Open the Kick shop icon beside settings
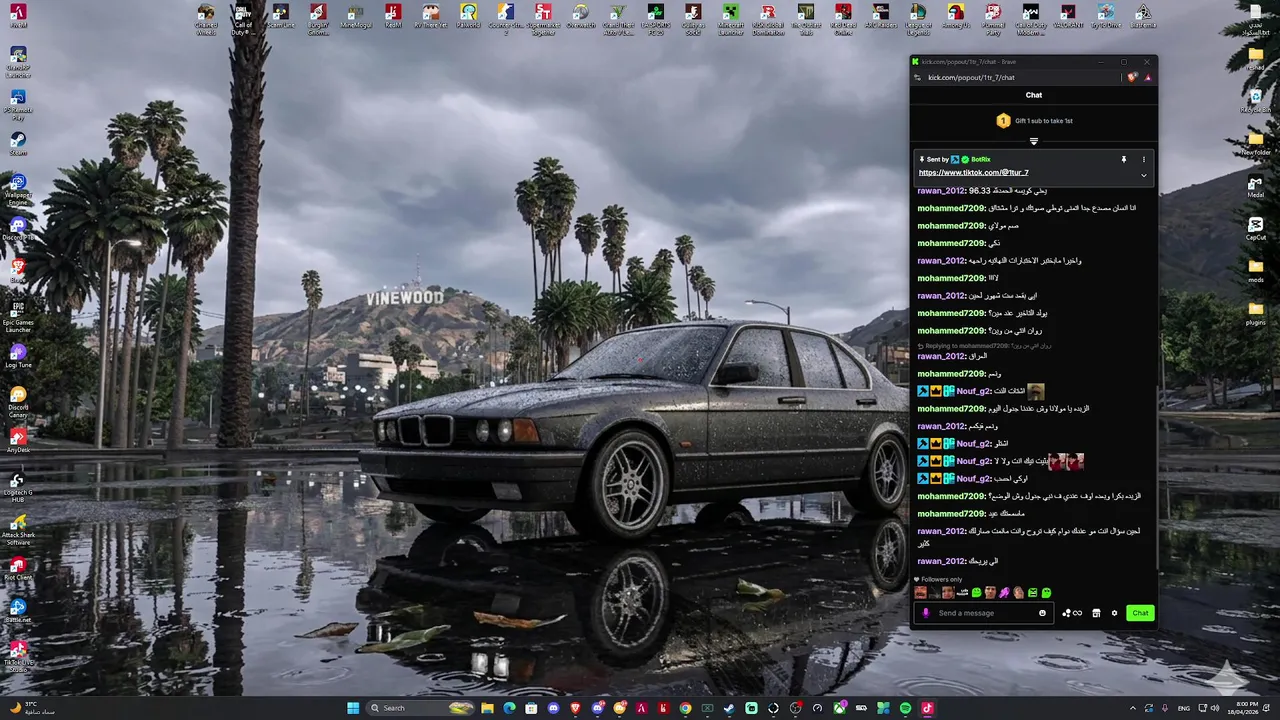The width and height of the screenshot is (1280, 720). tap(1096, 613)
